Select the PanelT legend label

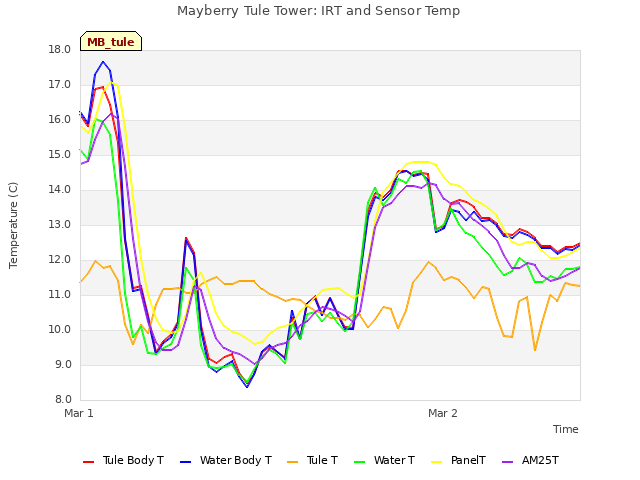468,460
